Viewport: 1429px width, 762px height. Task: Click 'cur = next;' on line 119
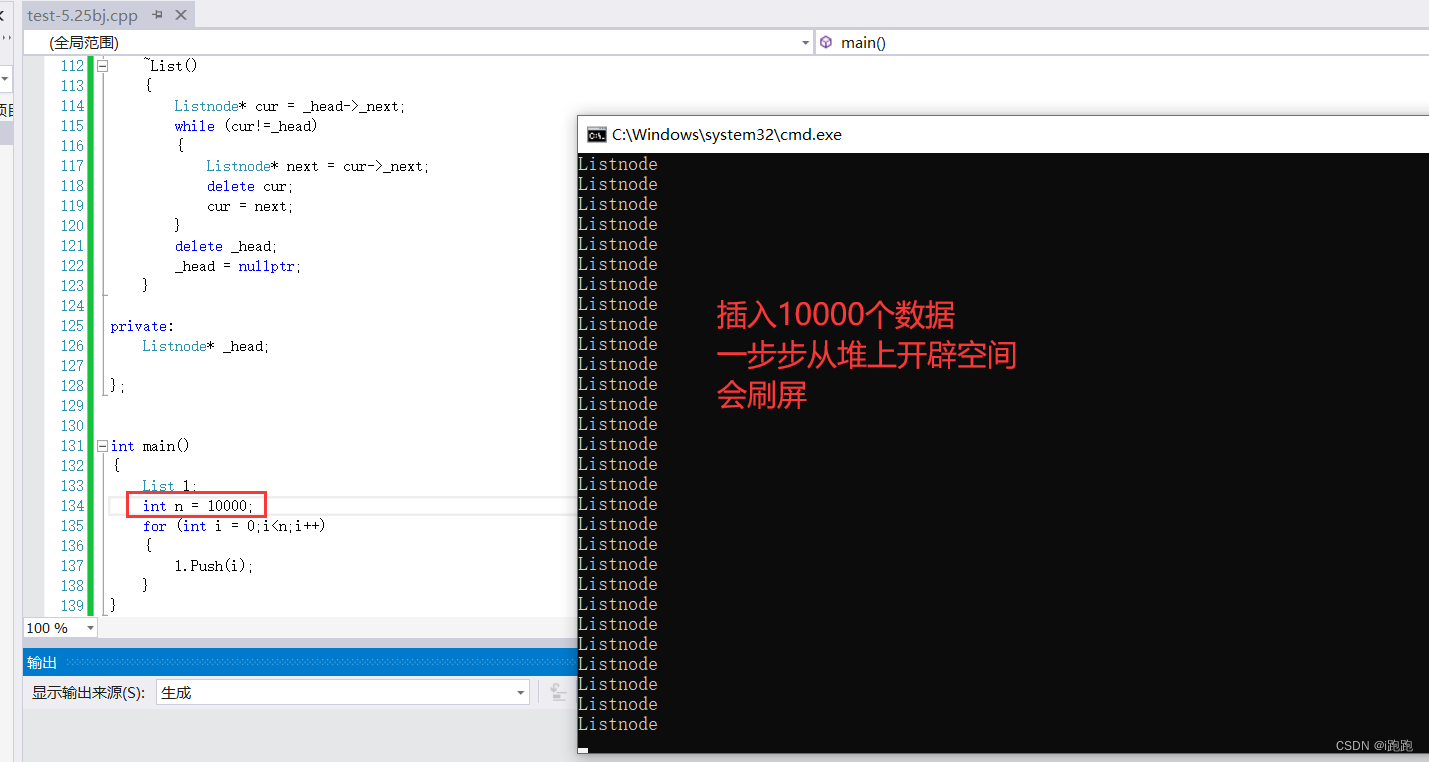[x=250, y=206]
